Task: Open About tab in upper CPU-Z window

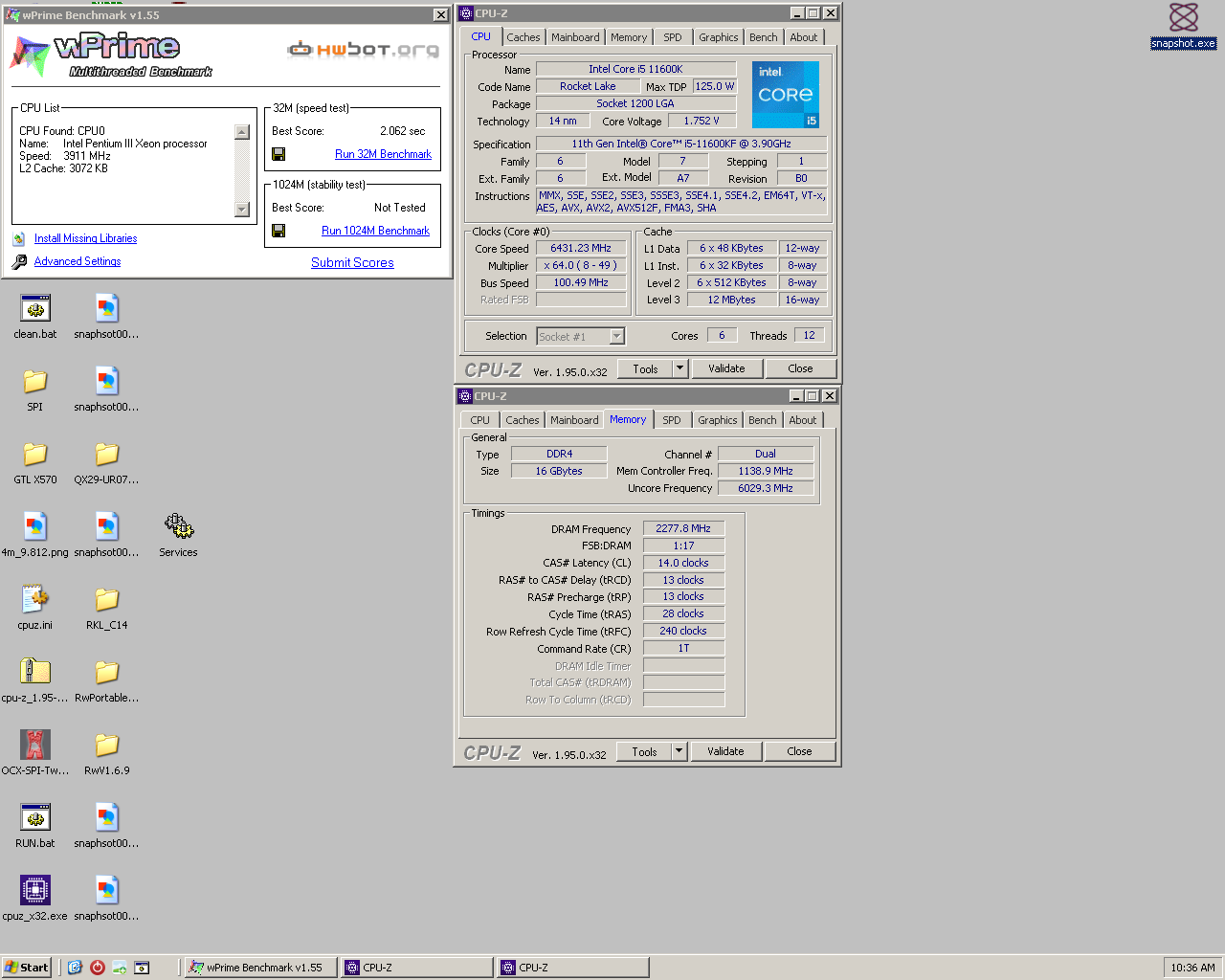Action: pyautogui.click(x=804, y=37)
